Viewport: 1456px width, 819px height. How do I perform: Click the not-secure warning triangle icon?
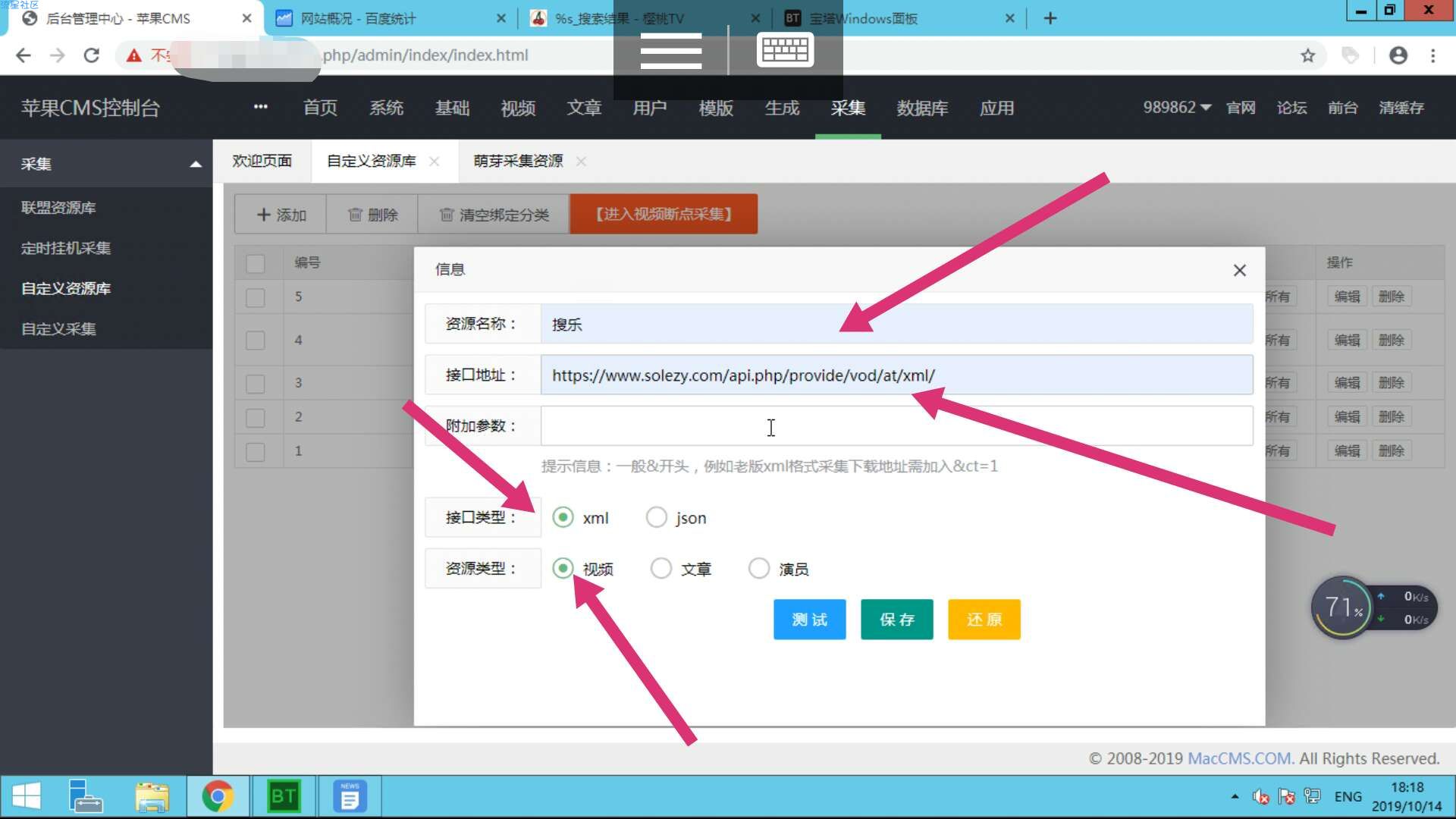tap(134, 55)
